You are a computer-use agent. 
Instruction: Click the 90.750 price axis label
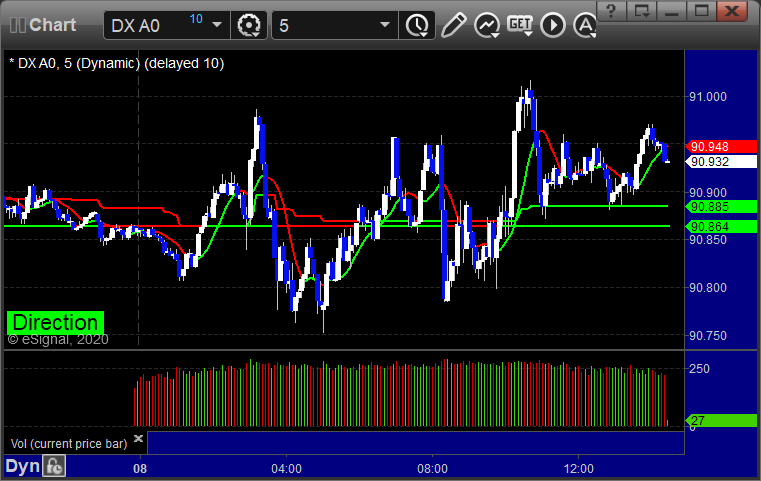click(708, 336)
